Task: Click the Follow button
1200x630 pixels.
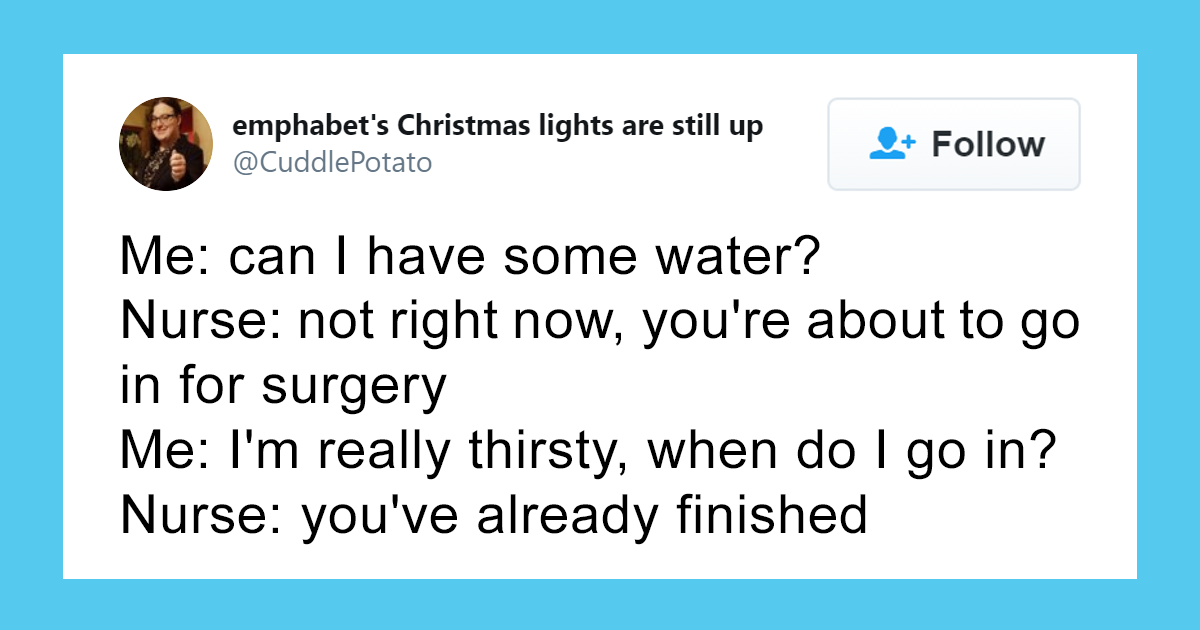Action: (x=953, y=144)
